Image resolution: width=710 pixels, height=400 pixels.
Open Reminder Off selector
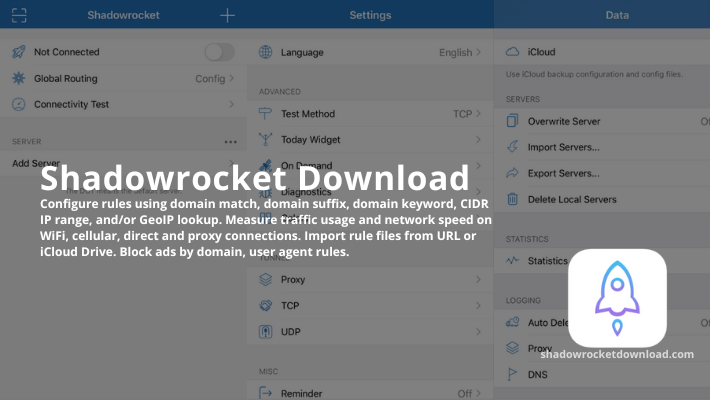coord(469,393)
